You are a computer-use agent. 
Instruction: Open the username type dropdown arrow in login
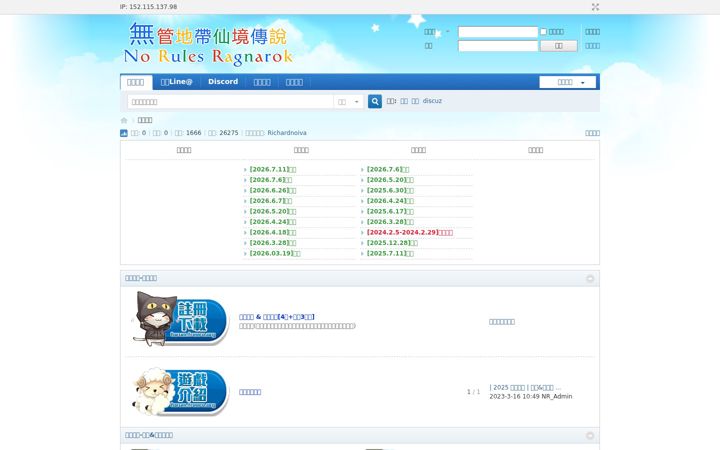pos(448,32)
